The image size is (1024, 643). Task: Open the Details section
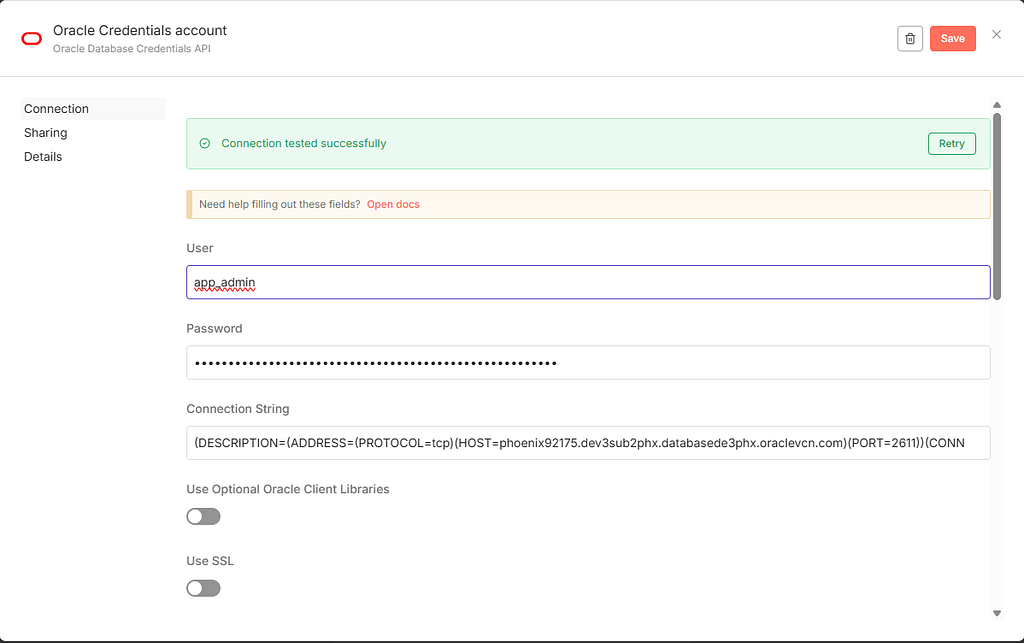click(43, 157)
